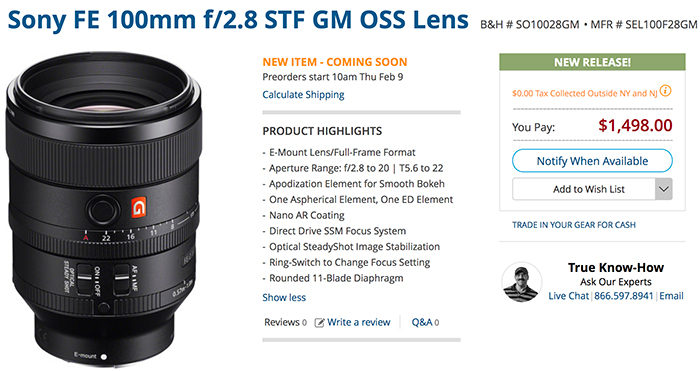
Task: Click the $1,498.00 price
Action: (x=635, y=125)
